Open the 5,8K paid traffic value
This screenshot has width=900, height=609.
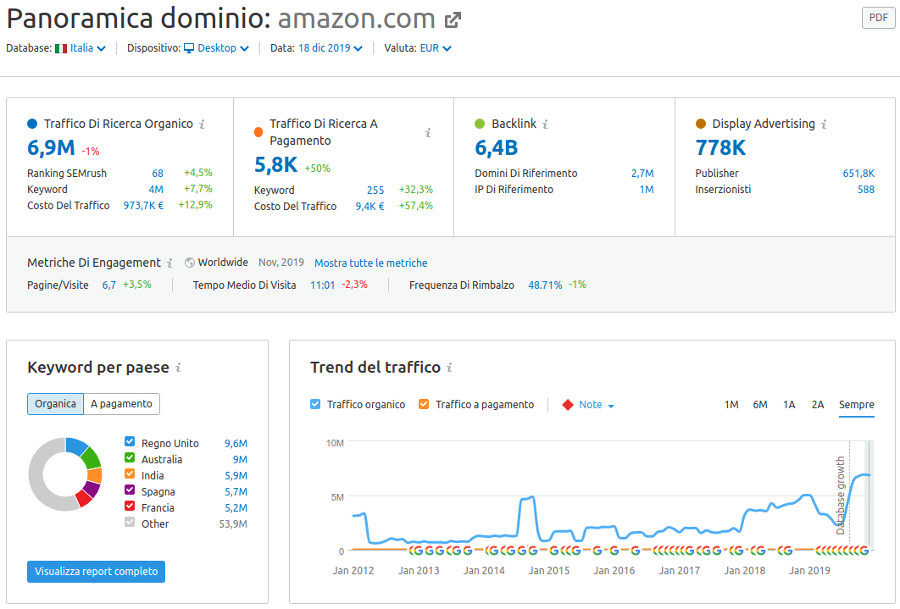[x=276, y=165]
